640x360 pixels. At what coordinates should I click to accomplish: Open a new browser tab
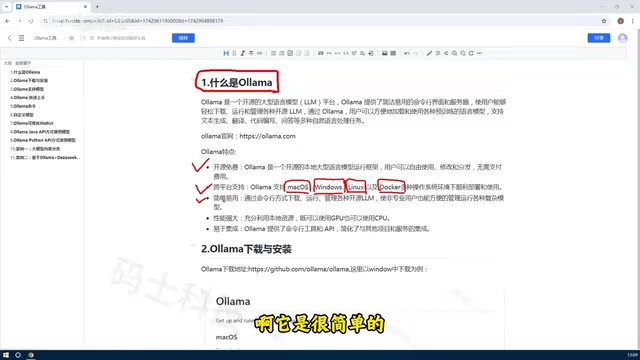tap(97, 7)
